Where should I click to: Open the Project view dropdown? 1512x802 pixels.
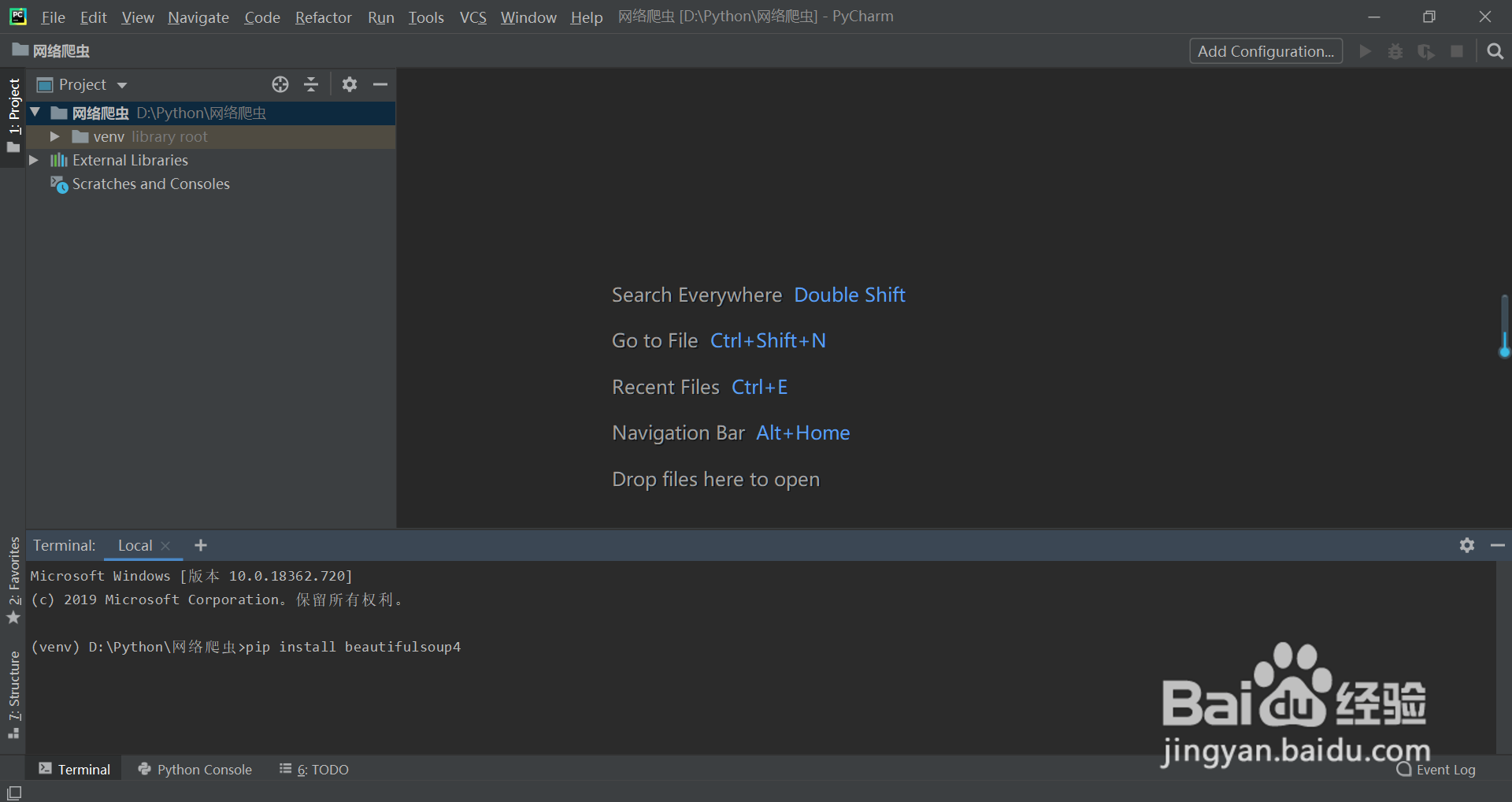(x=83, y=84)
